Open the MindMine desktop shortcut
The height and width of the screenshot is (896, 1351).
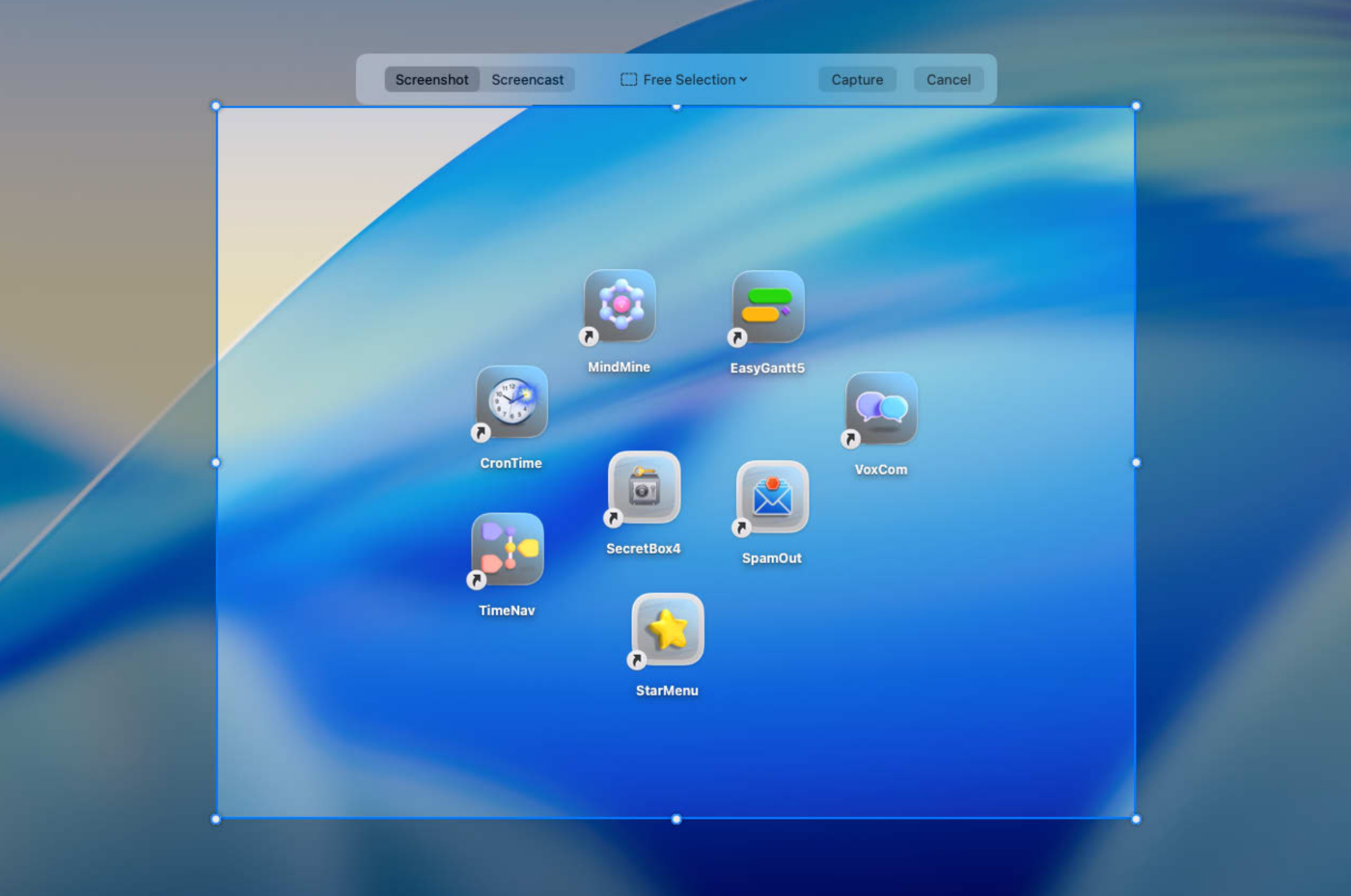[x=620, y=307]
